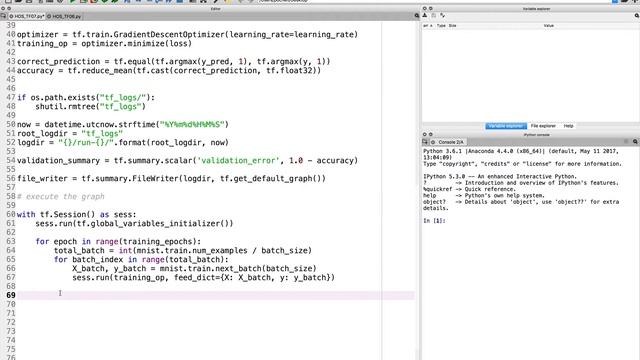Image resolution: width=640 pixels, height=360 pixels.
Task: Click 'next_batch' on line 66
Action: point(238,269)
